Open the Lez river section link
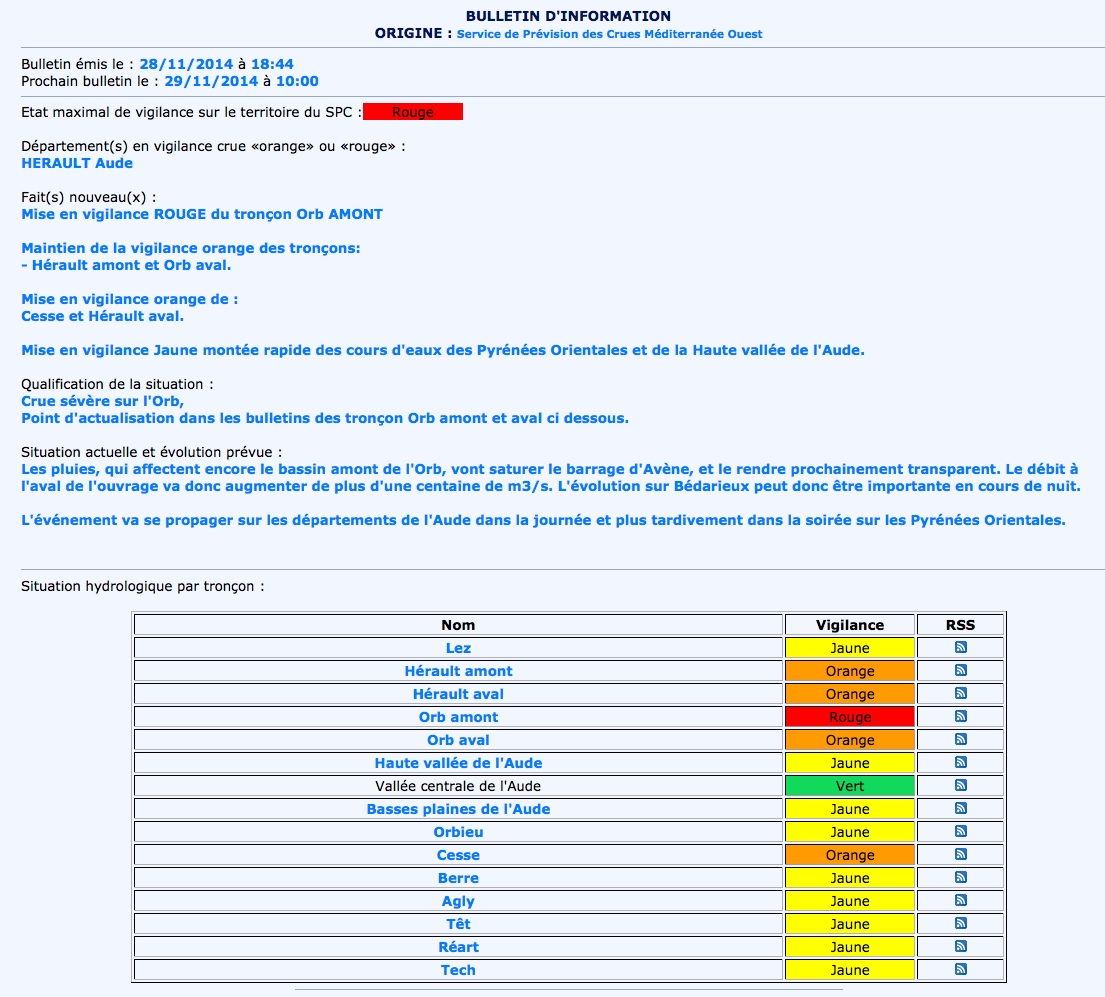 tap(458, 648)
